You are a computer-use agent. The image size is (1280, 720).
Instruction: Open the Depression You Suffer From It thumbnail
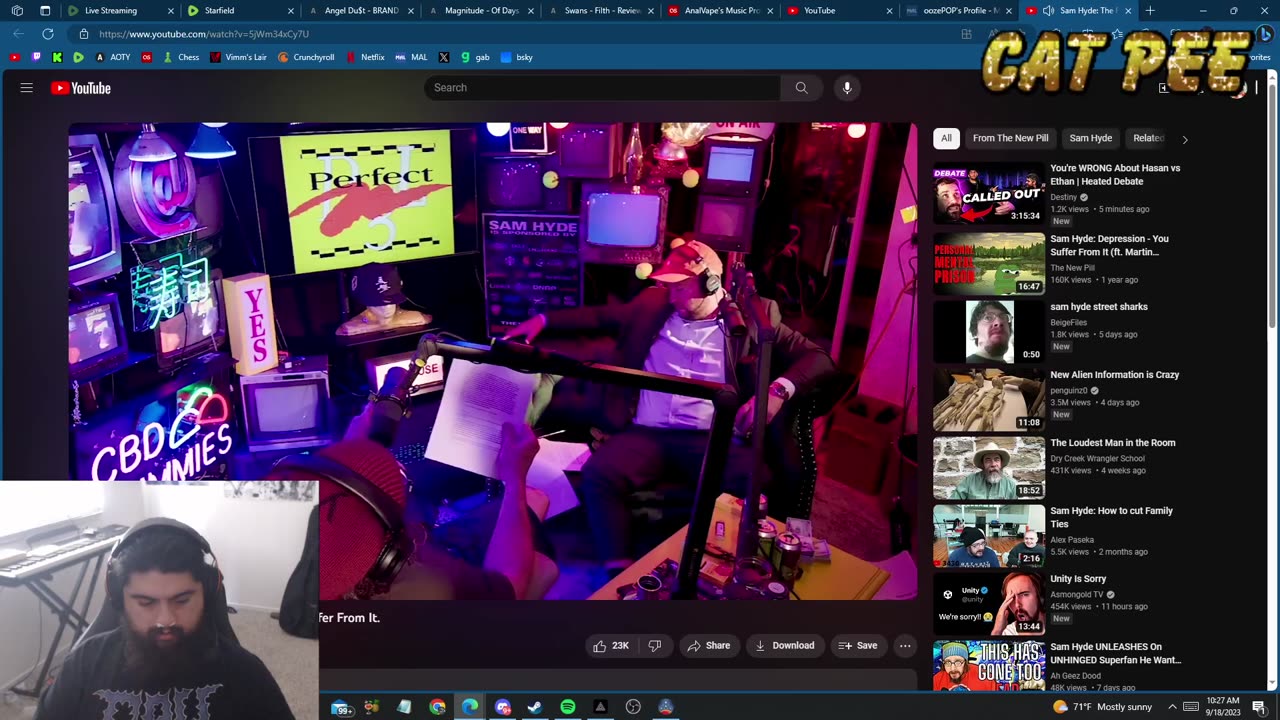pos(989,263)
